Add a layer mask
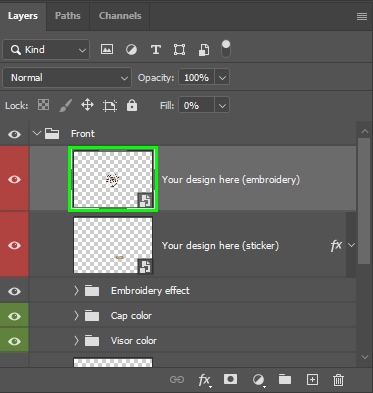The image size is (373, 393). [230, 379]
